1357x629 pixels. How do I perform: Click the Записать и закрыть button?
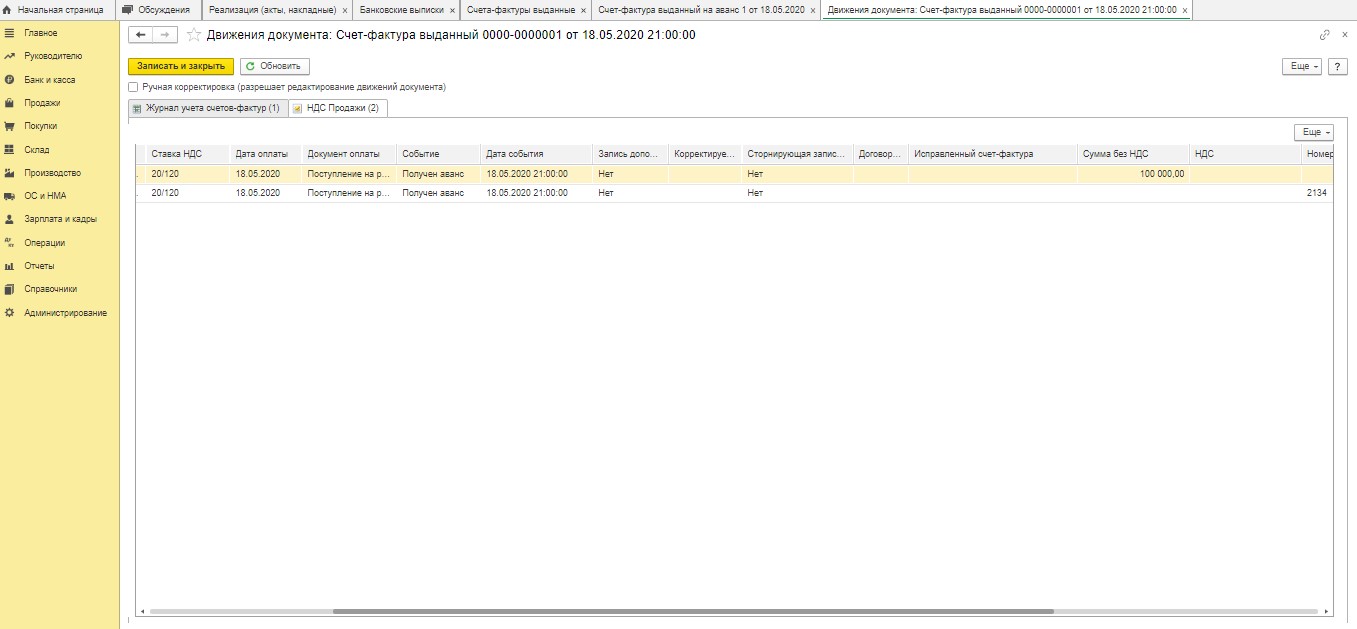click(181, 66)
